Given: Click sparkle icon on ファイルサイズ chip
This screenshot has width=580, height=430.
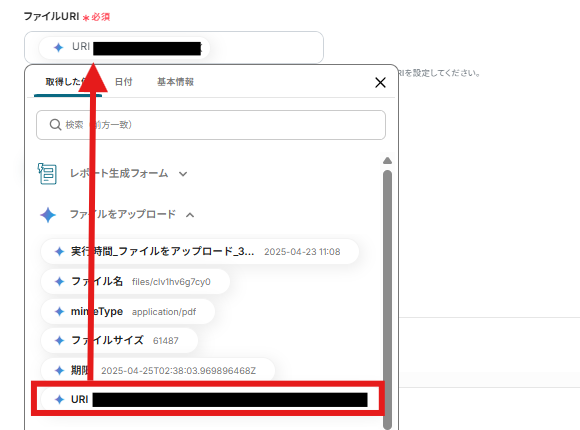Looking at the screenshot, I should 59,340.
